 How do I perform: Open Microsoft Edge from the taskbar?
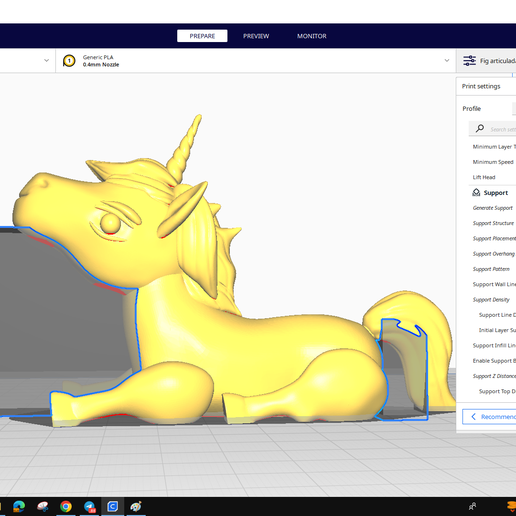click(19, 507)
